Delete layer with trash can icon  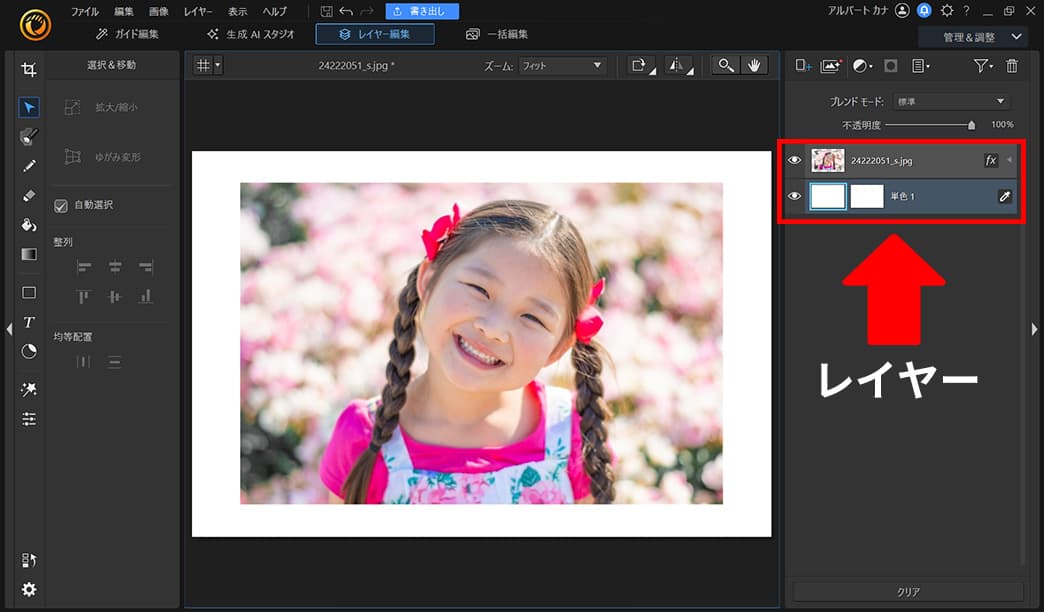pos(1011,66)
